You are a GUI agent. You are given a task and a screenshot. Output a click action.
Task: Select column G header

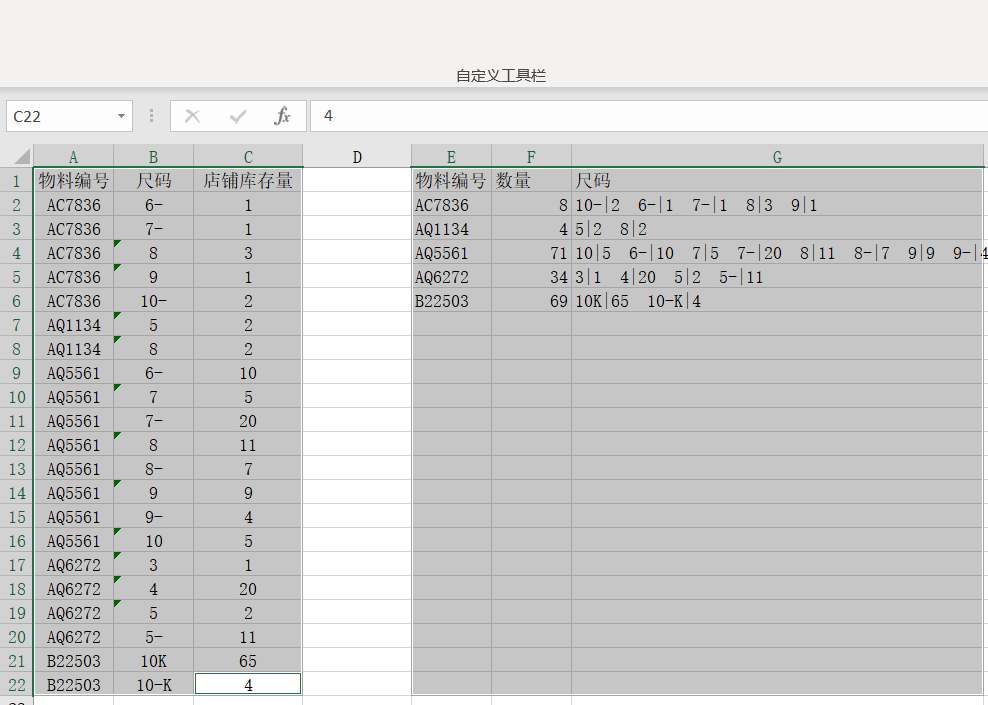[x=777, y=157]
